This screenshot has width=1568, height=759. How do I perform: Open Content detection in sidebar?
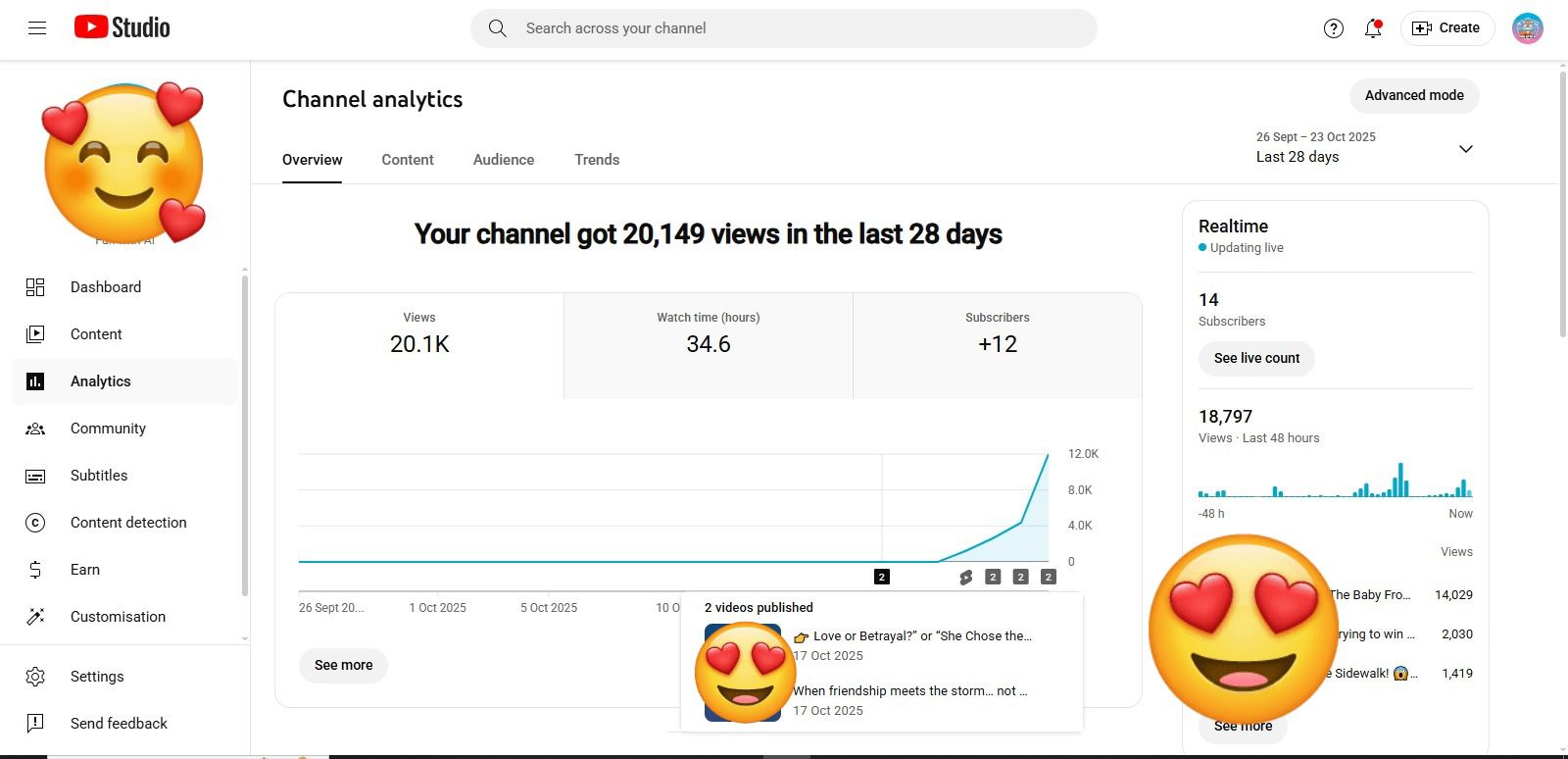(127, 523)
